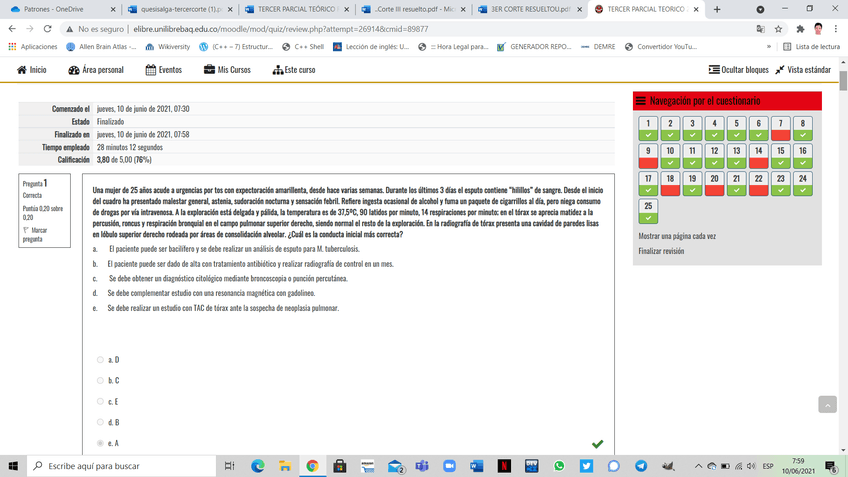
Task: Click the Windows taskbar search box
Action: [x=122, y=466]
